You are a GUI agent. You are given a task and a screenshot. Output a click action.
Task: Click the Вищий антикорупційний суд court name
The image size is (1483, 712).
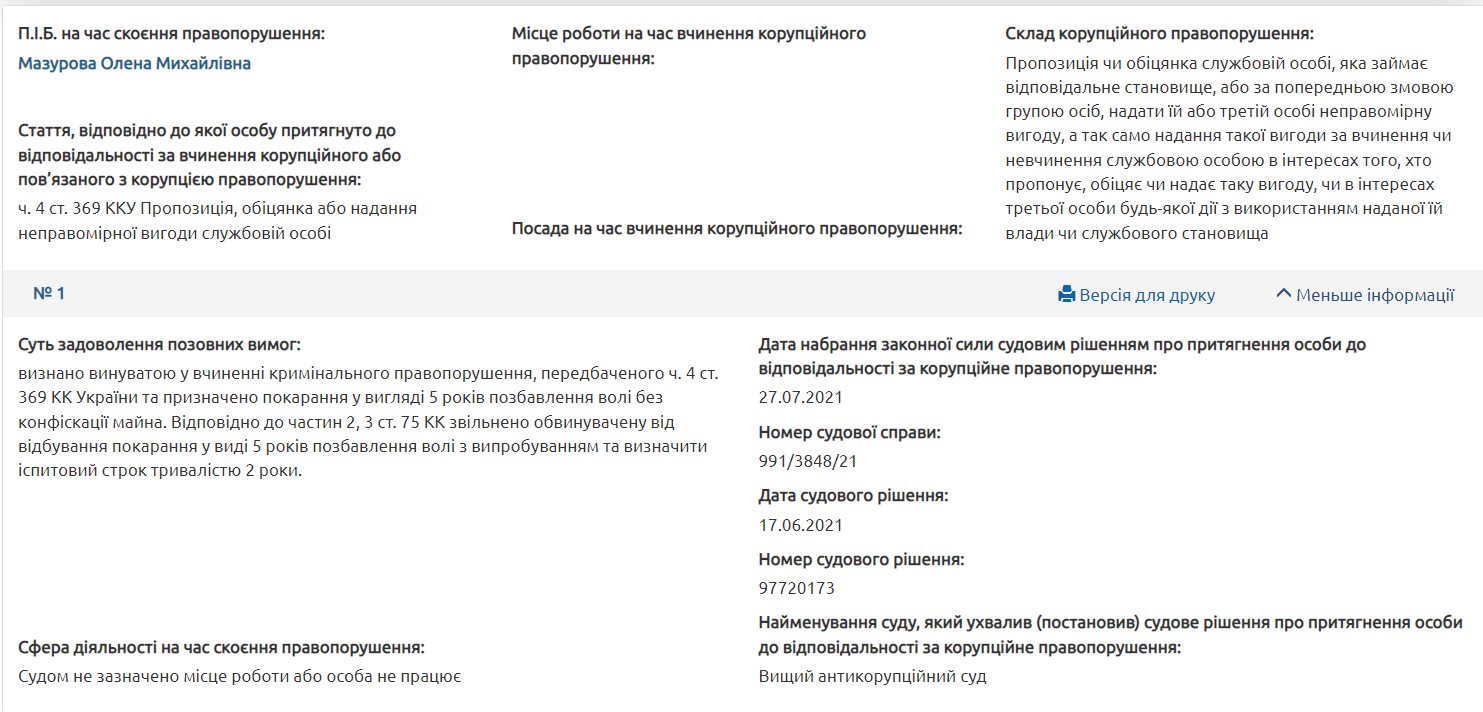872,677
